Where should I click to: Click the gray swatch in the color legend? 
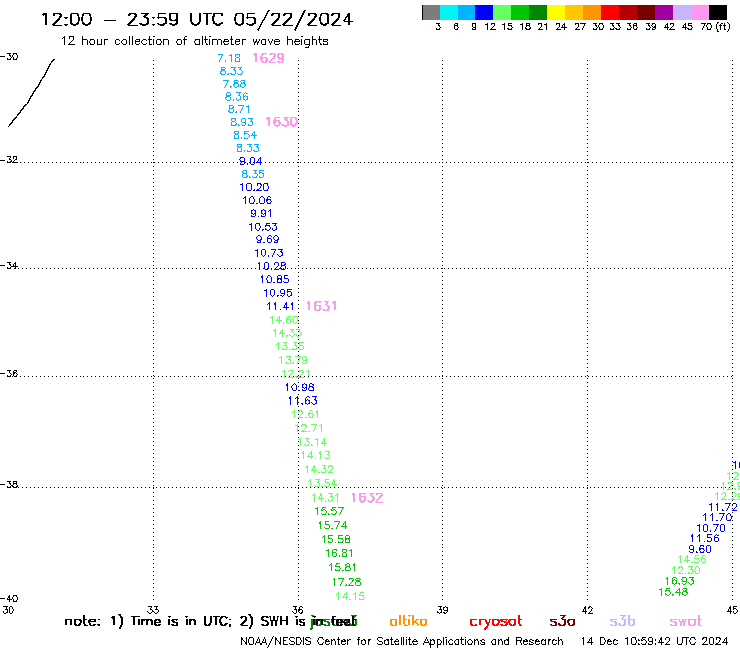(x=431, y=12)
